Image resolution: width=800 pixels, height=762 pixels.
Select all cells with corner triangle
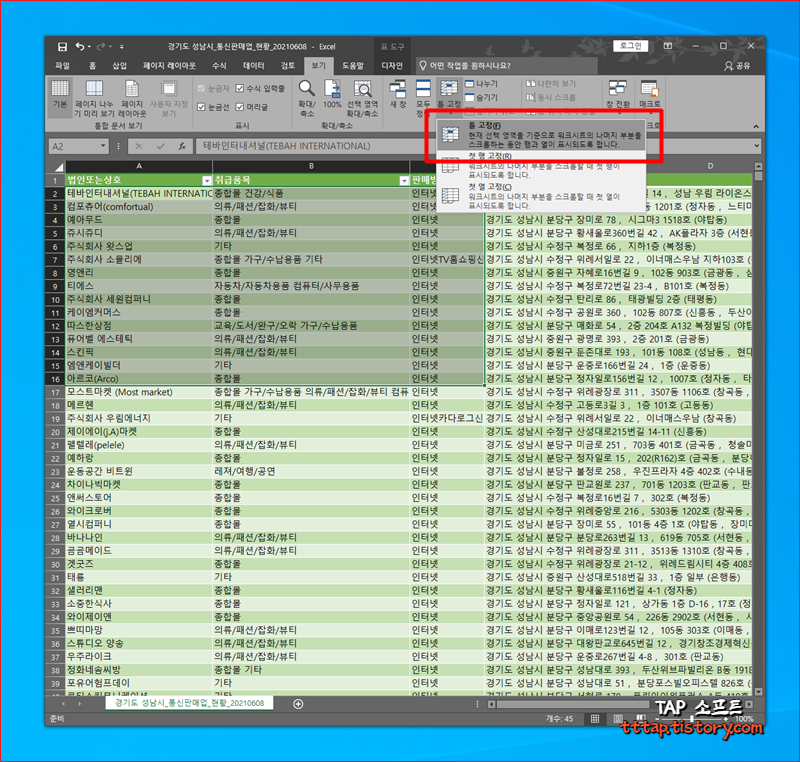[x=59, y=167]
